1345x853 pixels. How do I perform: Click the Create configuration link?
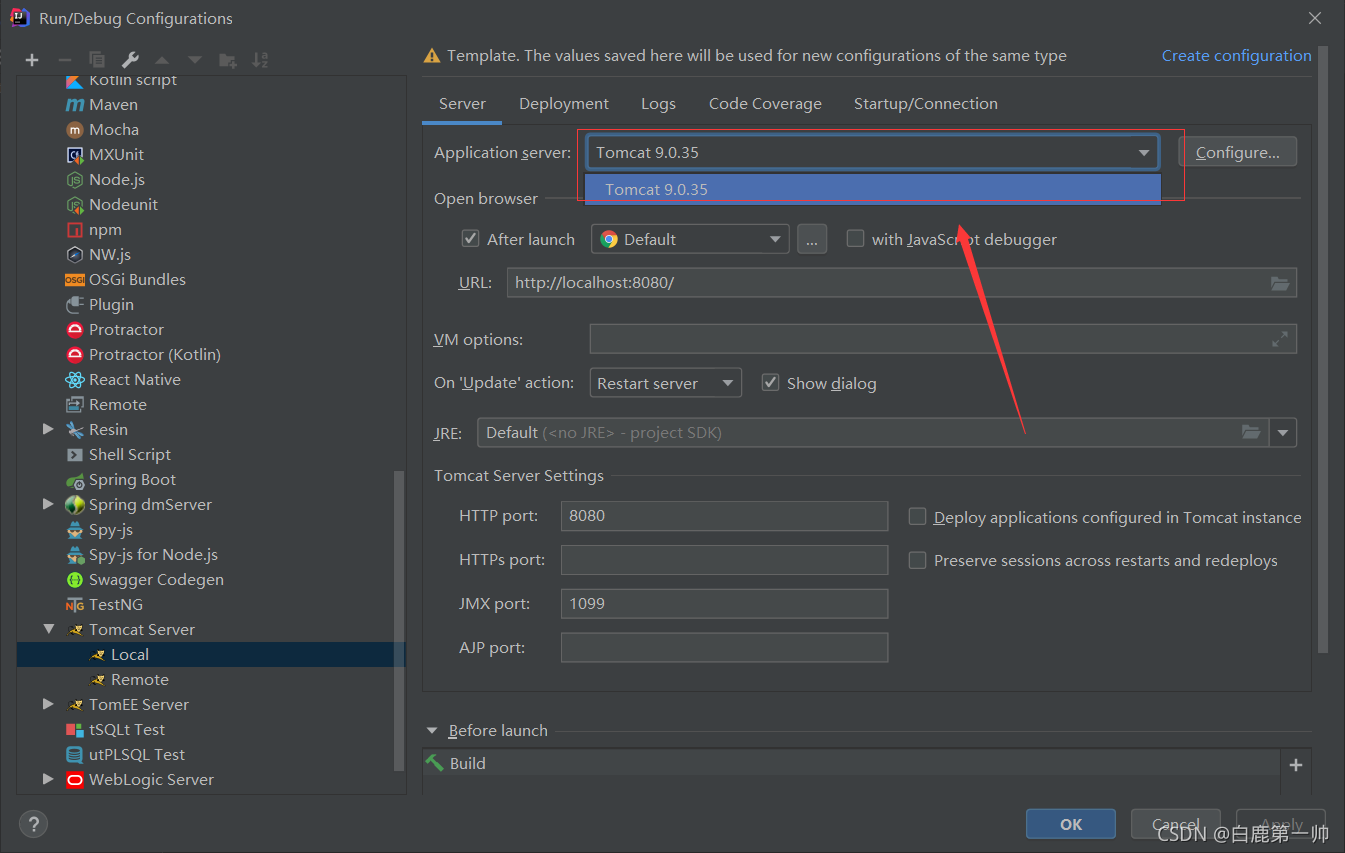1236,56
